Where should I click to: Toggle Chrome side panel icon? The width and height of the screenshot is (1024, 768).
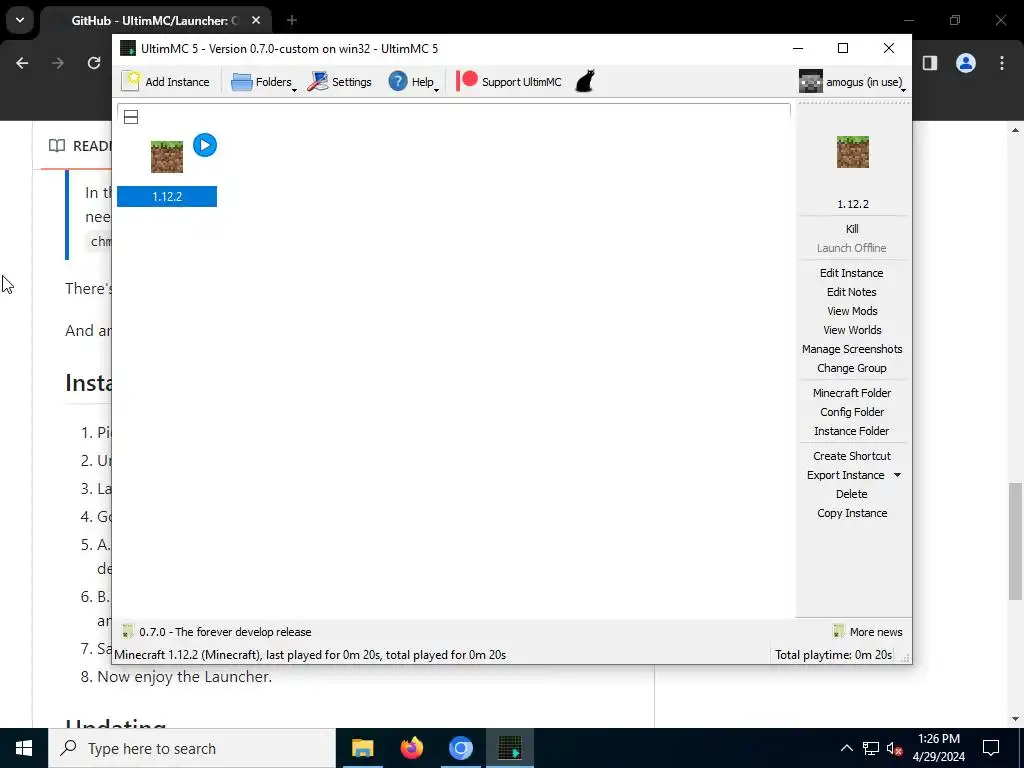[930, 63]
